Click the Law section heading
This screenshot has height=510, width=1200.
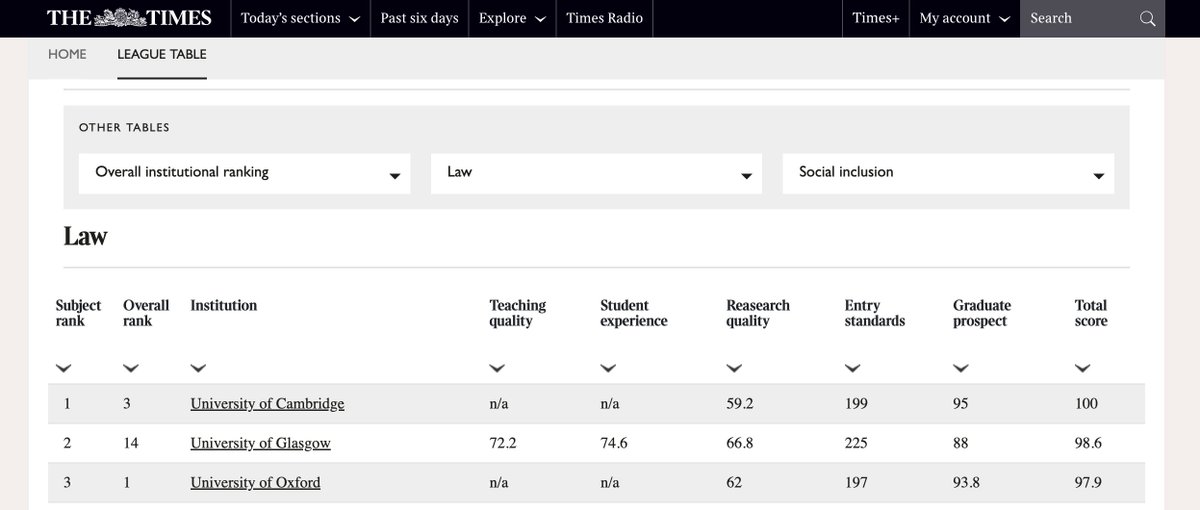(86, 237)
